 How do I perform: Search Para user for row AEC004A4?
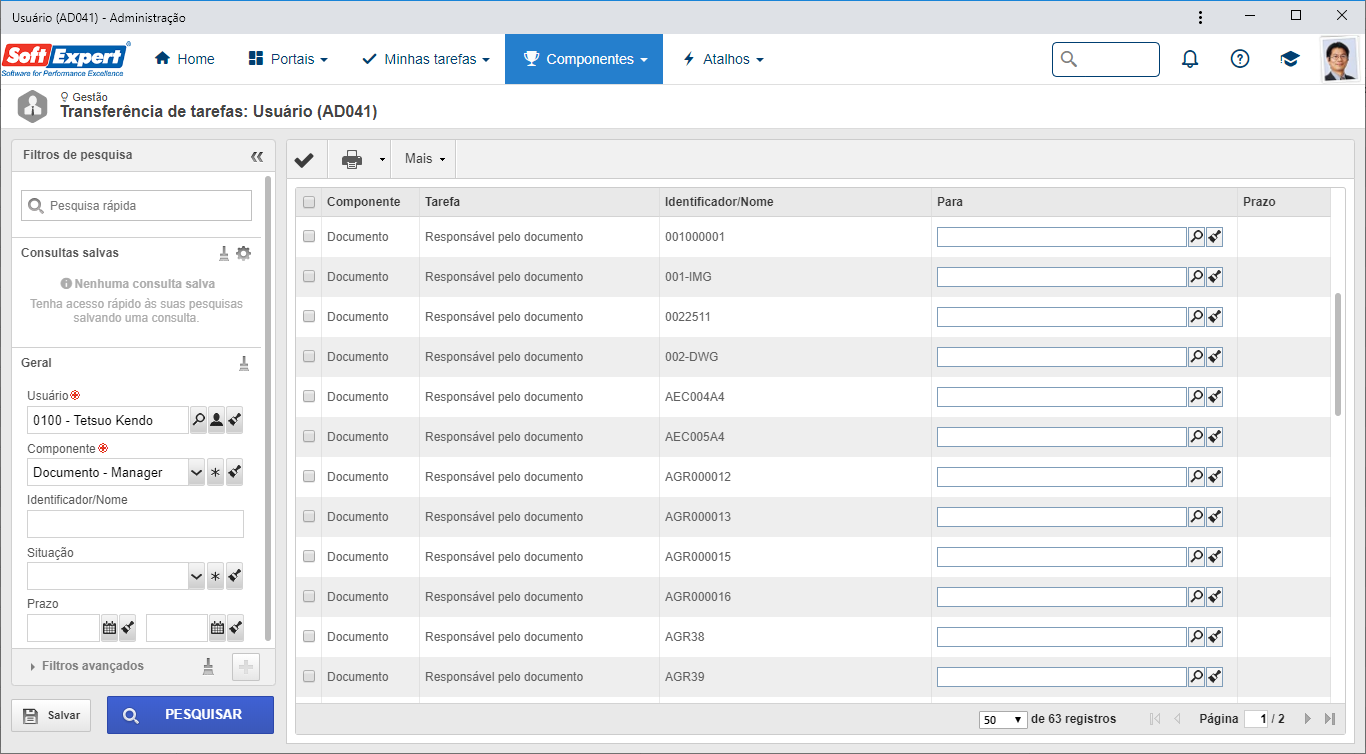[1196, 397]
